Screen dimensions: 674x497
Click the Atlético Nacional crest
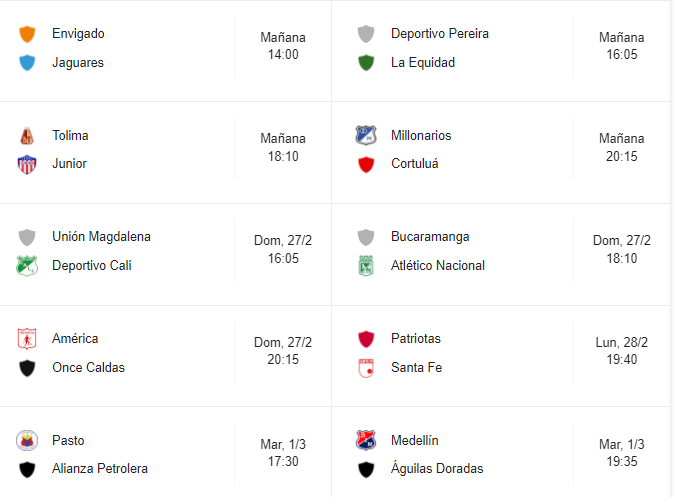366,266
